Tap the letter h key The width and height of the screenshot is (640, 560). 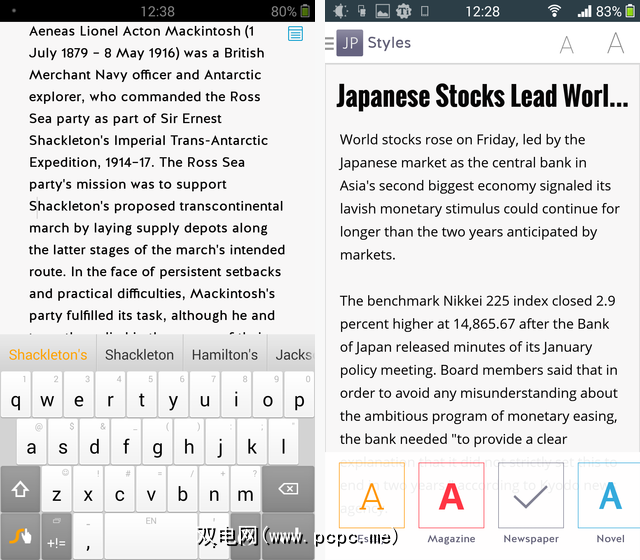(189, 442)
